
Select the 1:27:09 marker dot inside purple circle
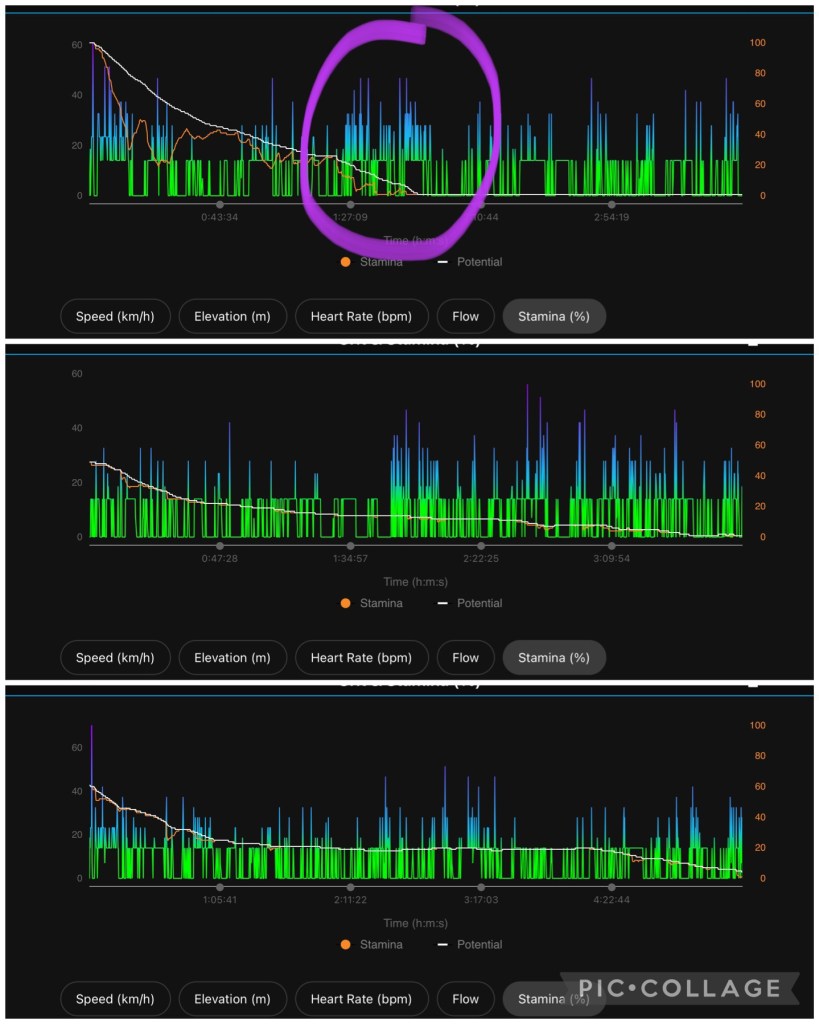click(x=350, y=204)
